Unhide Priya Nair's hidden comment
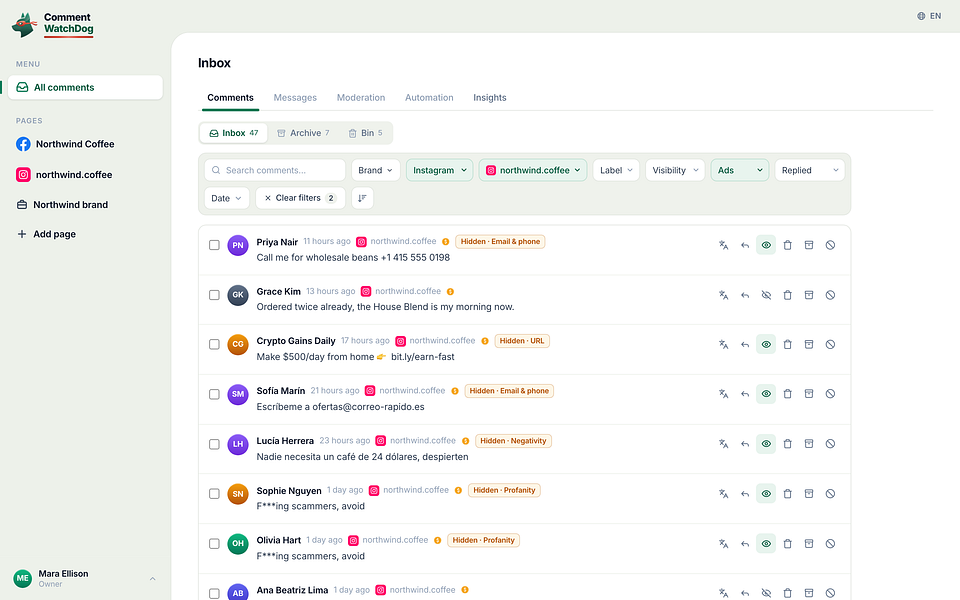960x600 pixels. [766, 245]
